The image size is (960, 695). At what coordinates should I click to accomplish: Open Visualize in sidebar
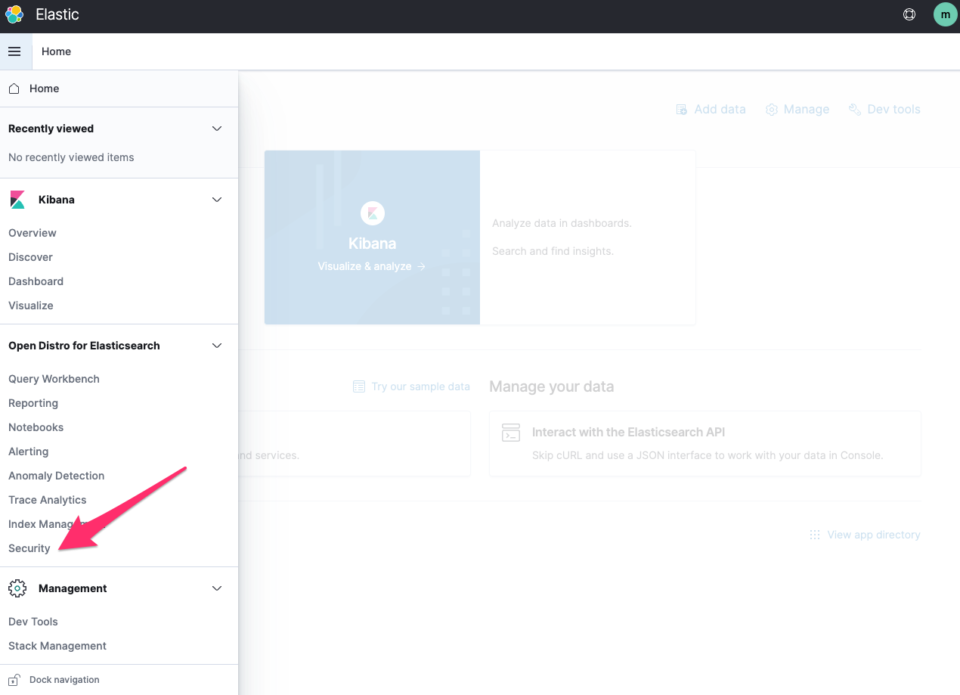click(31, 306)
